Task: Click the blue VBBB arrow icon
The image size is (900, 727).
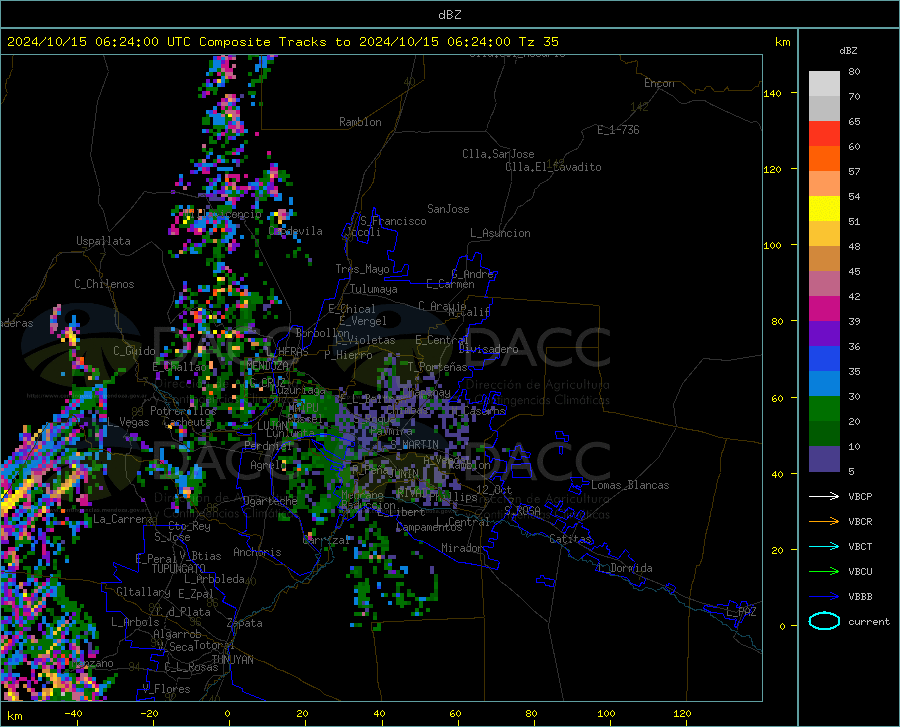Action: tap(824, 597)
